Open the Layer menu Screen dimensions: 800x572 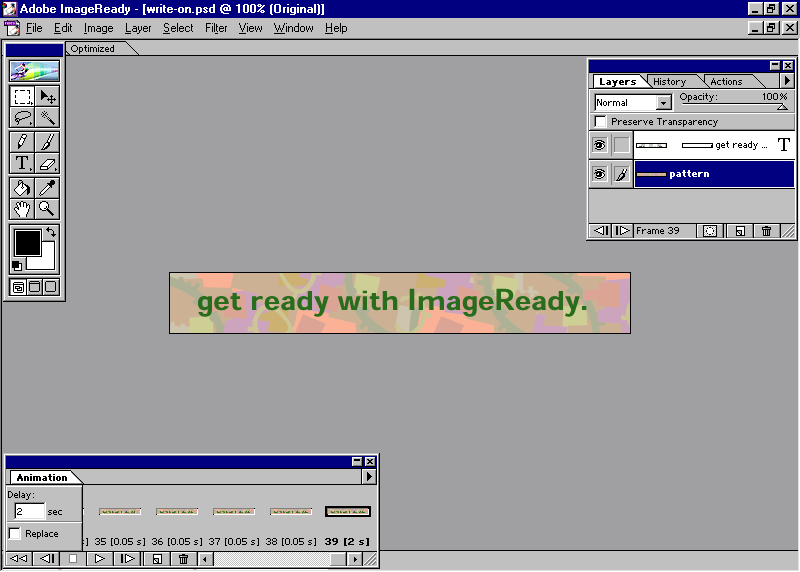click(138, 28)
